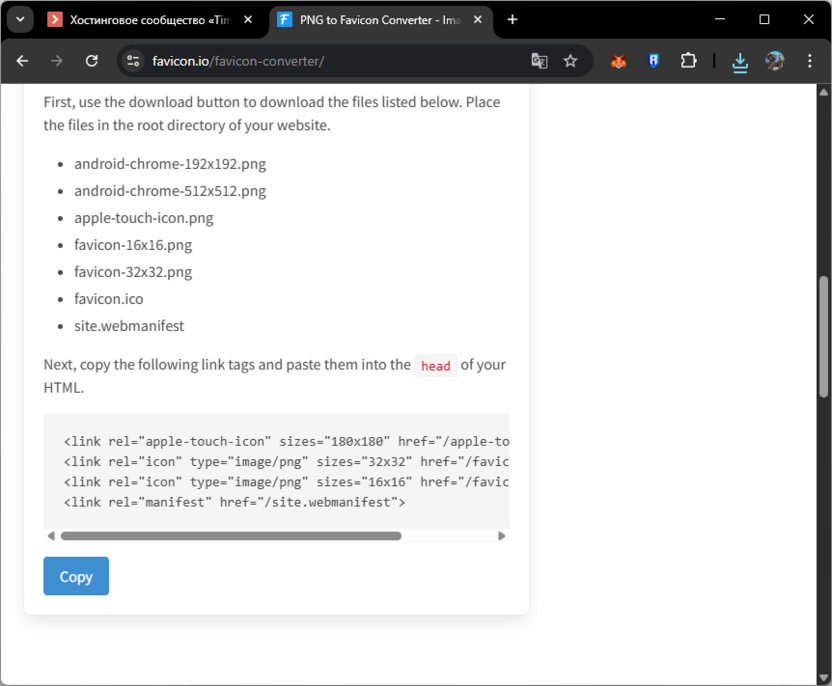Click the code block horizontal scrollbar thumb
Screen dimensions: 832x686
point(231,536)
